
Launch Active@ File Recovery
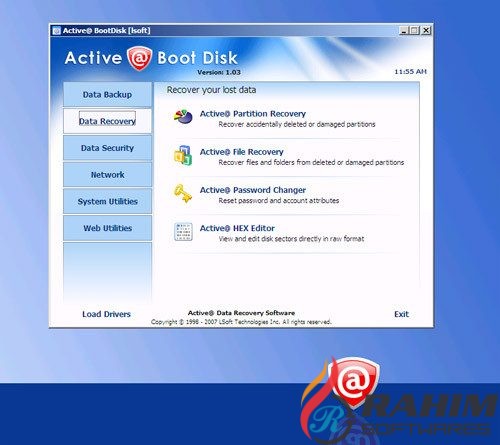click(242, 152)
